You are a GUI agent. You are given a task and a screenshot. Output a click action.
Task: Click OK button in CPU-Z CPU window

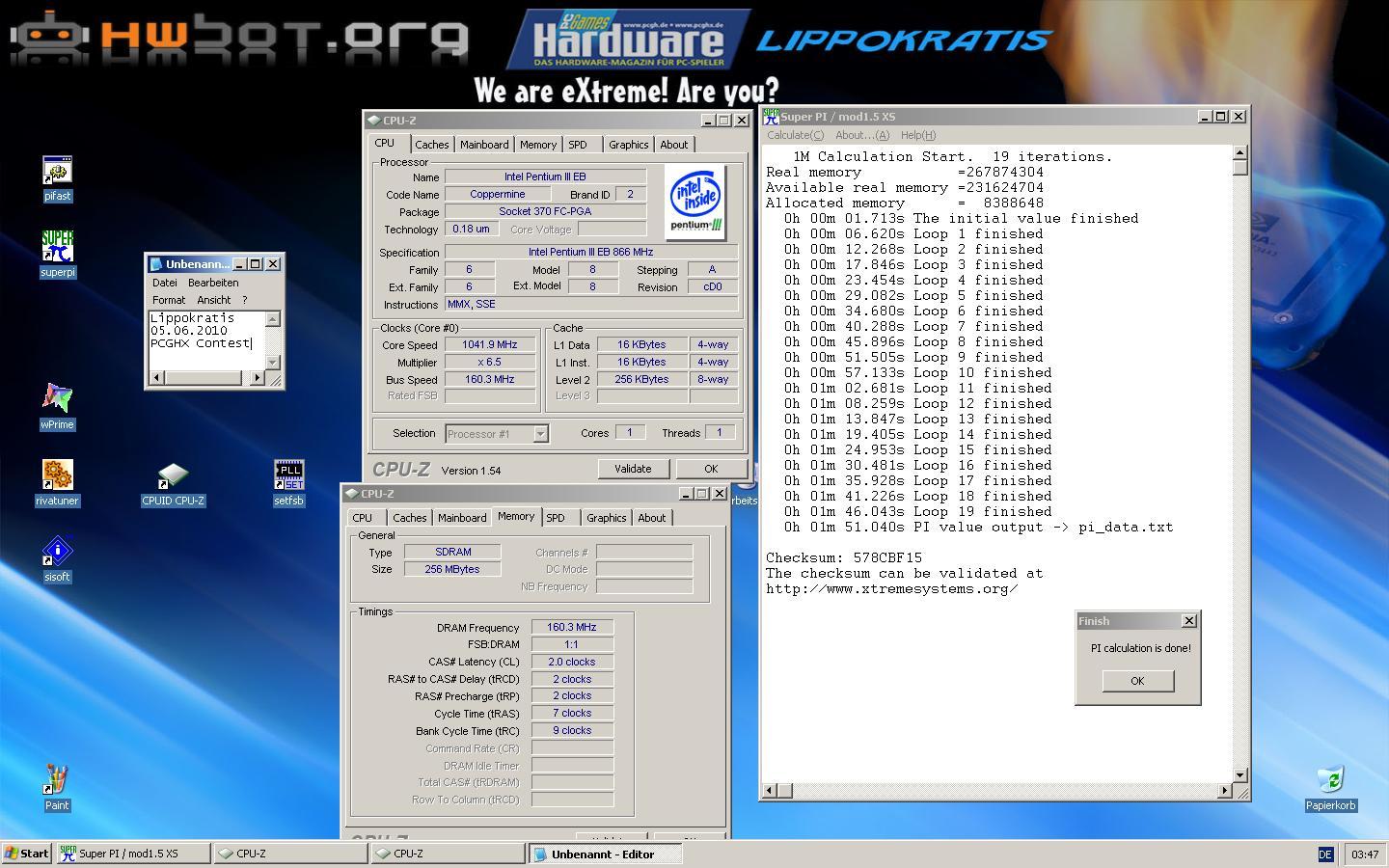711,469
